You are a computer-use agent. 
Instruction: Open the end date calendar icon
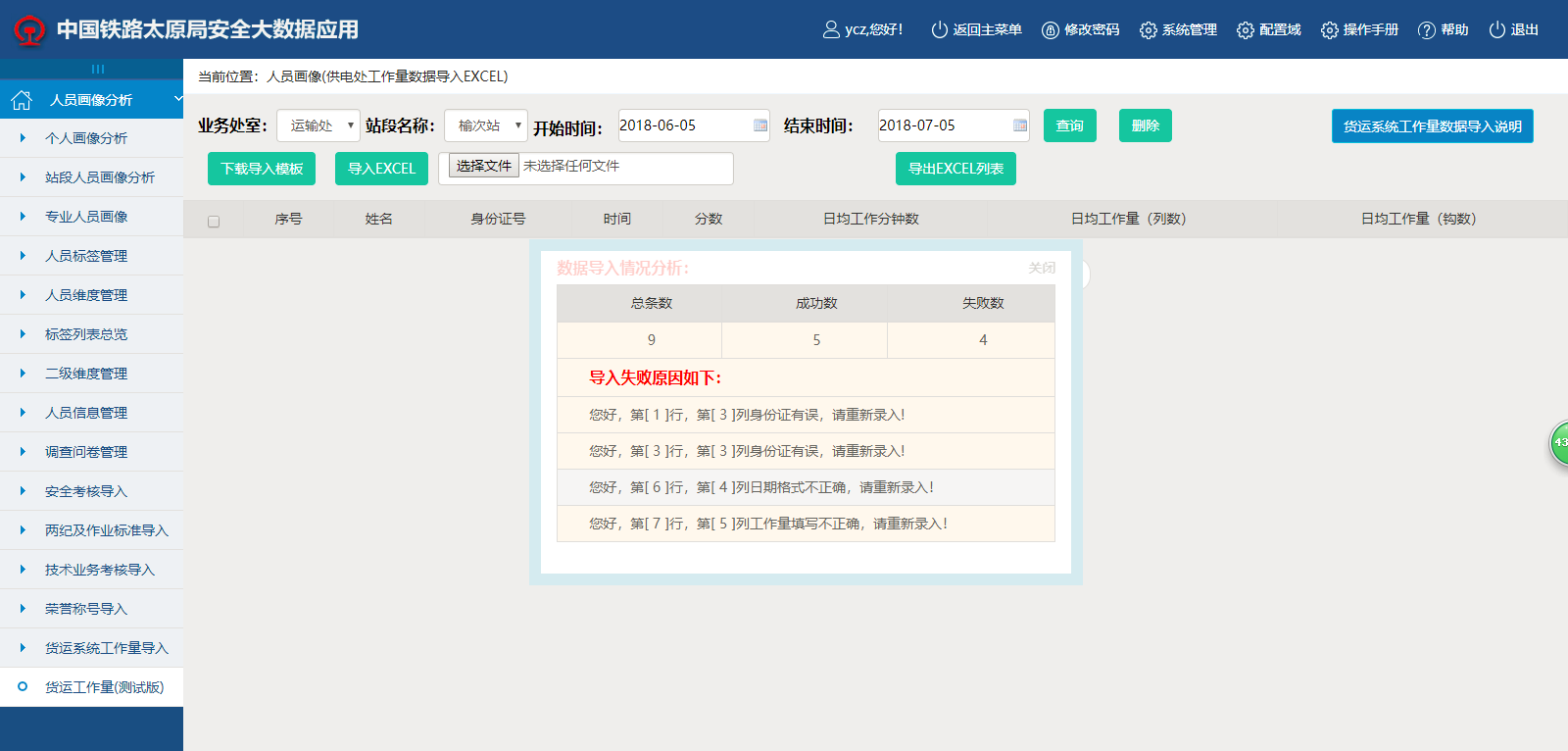(1020, 125)
